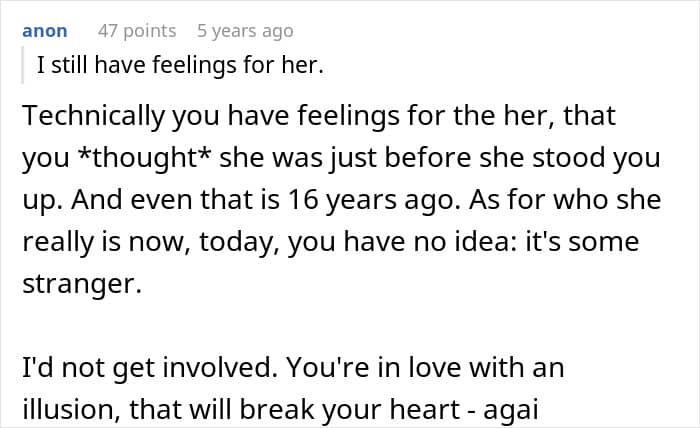The width and height of the screenshot is (700, 428).
Task: Click the vertical quote bar beside the quote
Action: tap(24, 66)
